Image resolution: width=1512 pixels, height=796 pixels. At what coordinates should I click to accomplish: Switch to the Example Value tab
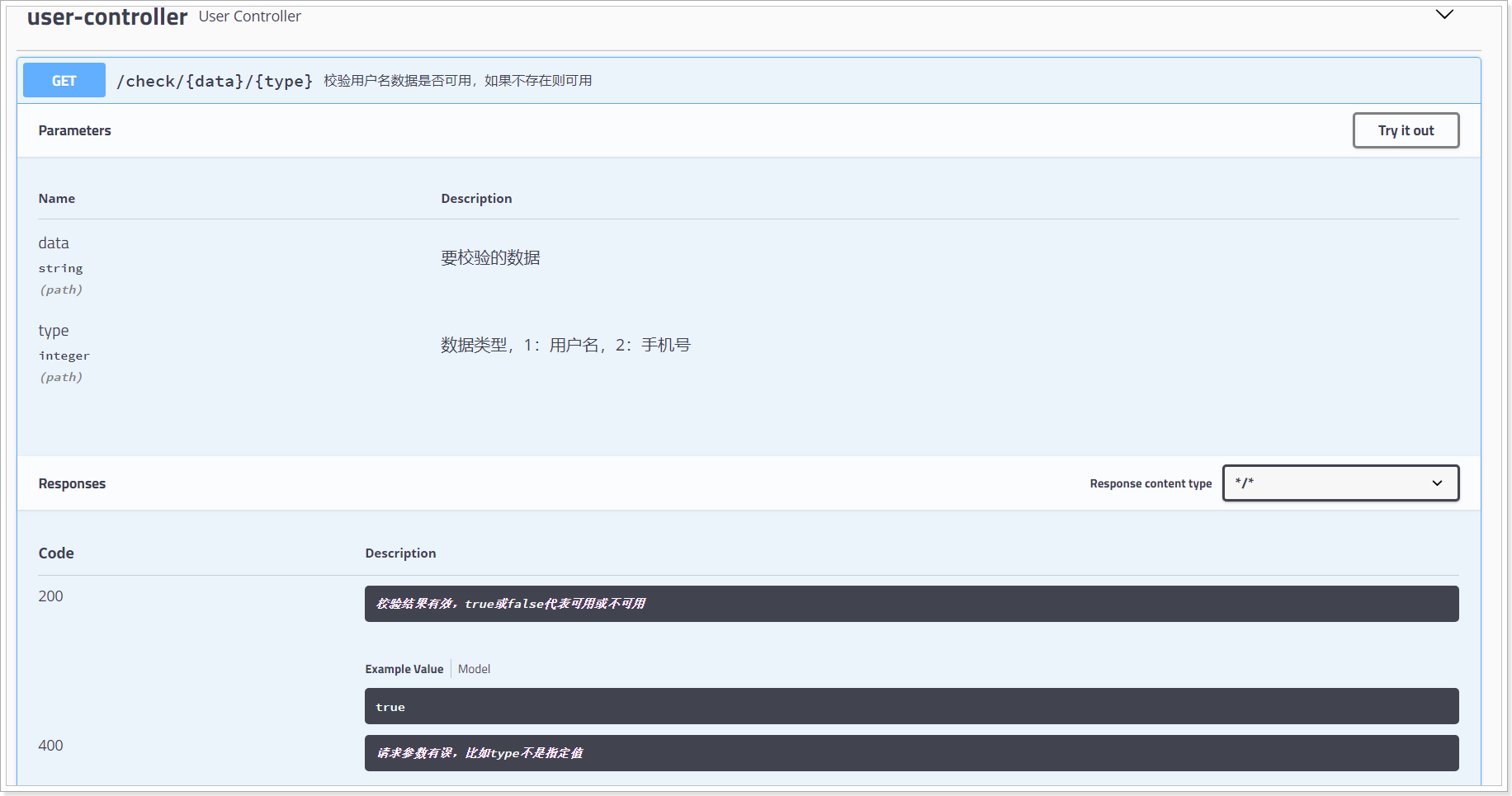[x=404, y=669]
